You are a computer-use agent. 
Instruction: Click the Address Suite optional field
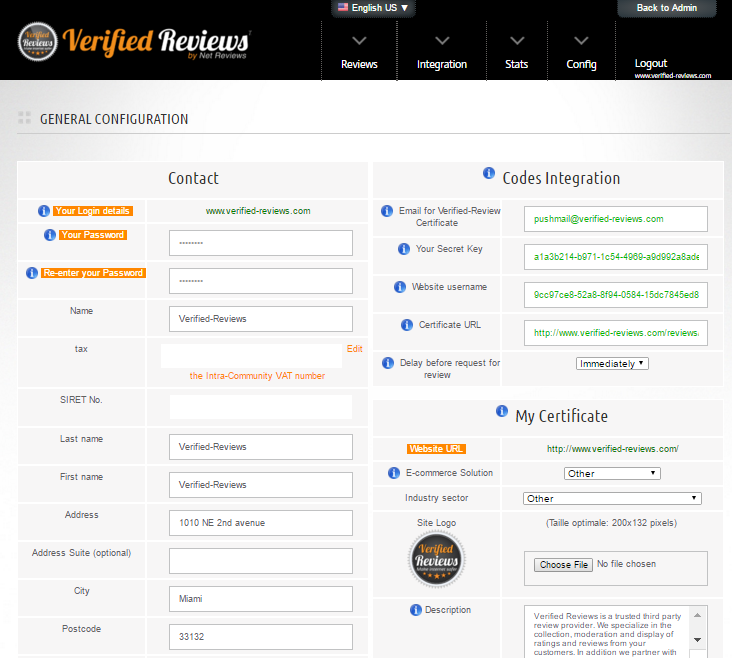(260, 561)
